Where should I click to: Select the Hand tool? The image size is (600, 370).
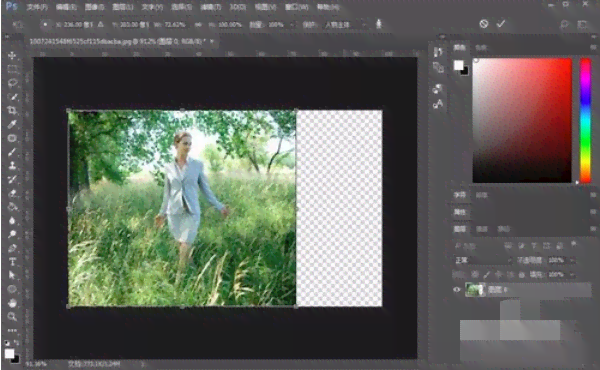pos(12,303)
